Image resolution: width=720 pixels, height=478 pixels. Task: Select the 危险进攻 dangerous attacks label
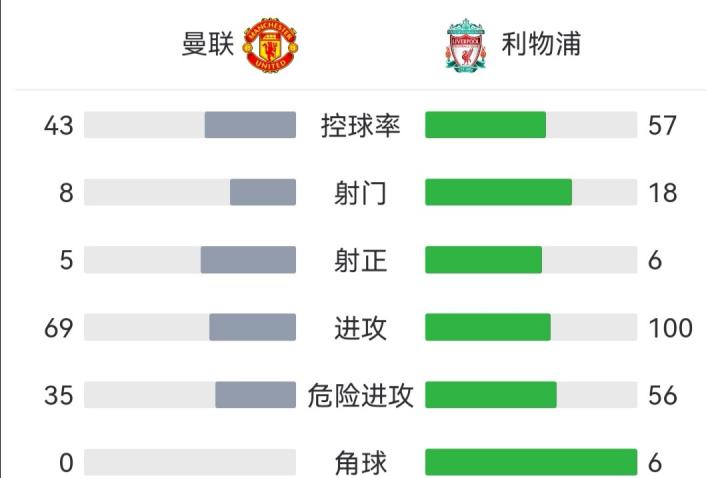point(360,395)
